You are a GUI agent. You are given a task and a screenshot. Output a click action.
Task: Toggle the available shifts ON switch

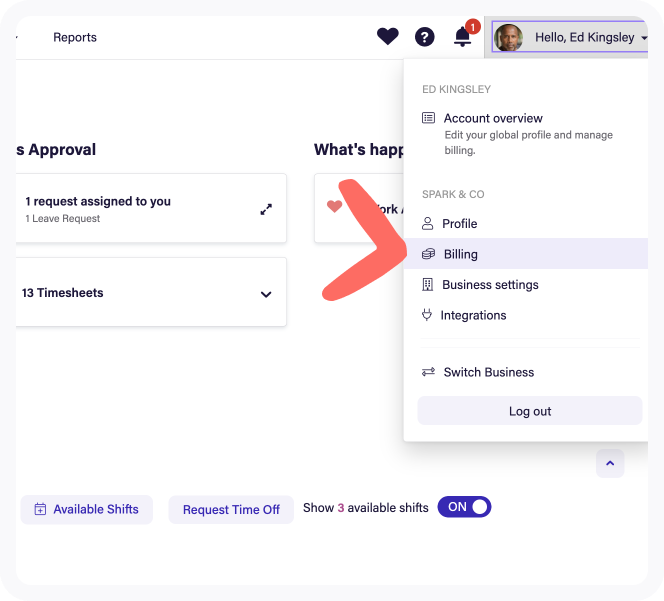pyautogui.click(x=464, y=507)
